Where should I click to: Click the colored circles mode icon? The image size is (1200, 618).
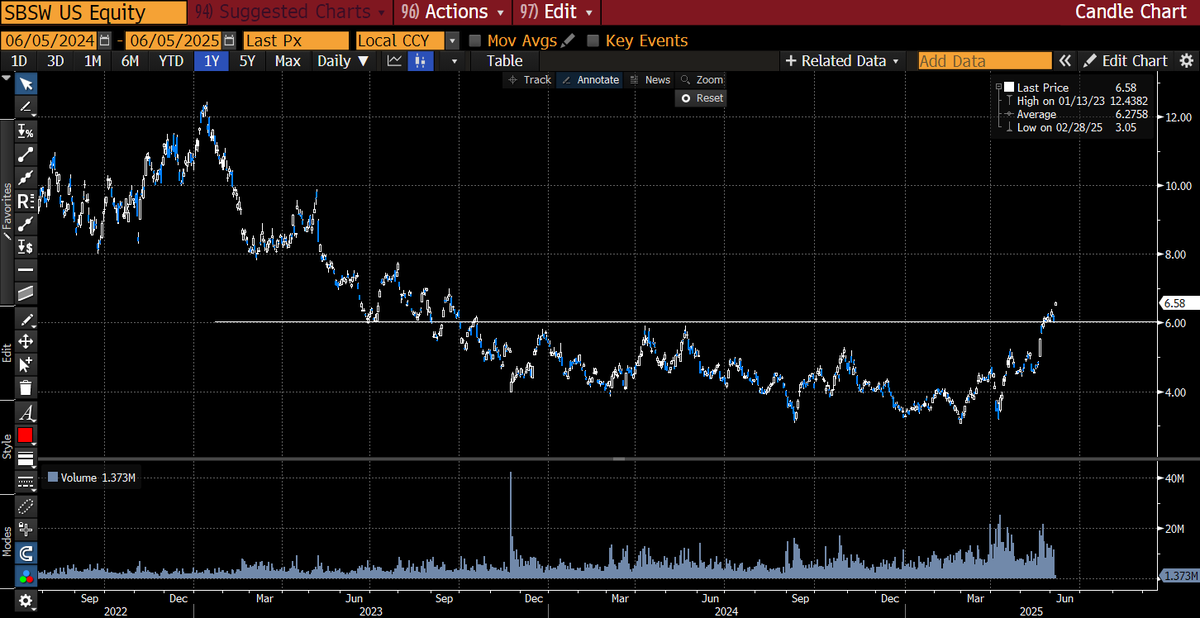[x=26, y=576]
